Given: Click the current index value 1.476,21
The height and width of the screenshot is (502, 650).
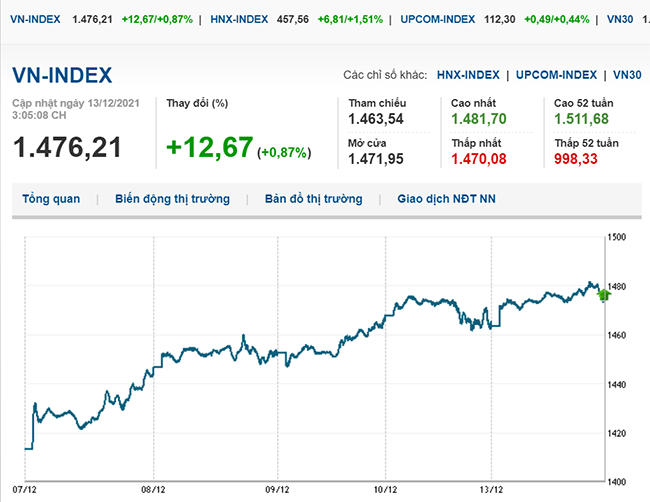Looking at the screenshot, I should [x=67, y=147].
